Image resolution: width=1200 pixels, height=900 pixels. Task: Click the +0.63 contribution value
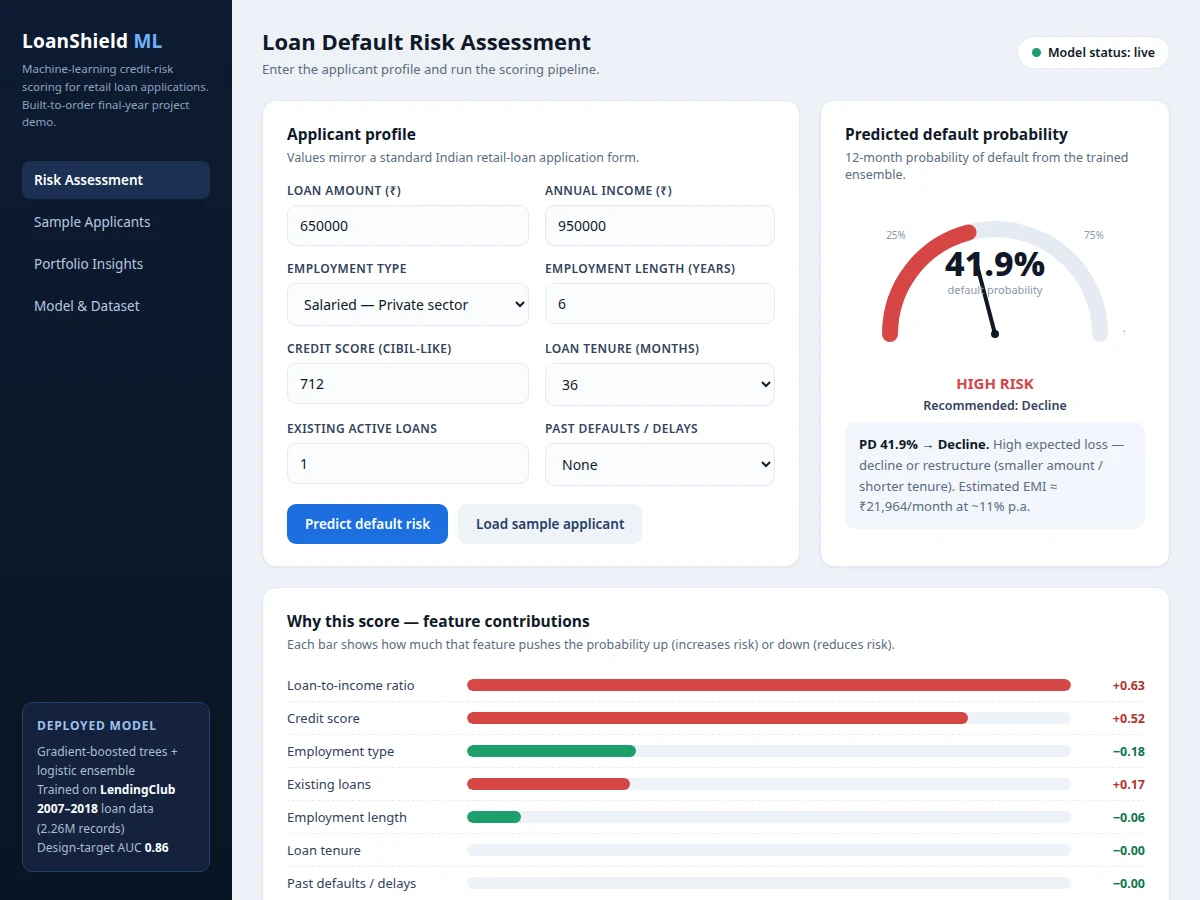click(1128, 686)
